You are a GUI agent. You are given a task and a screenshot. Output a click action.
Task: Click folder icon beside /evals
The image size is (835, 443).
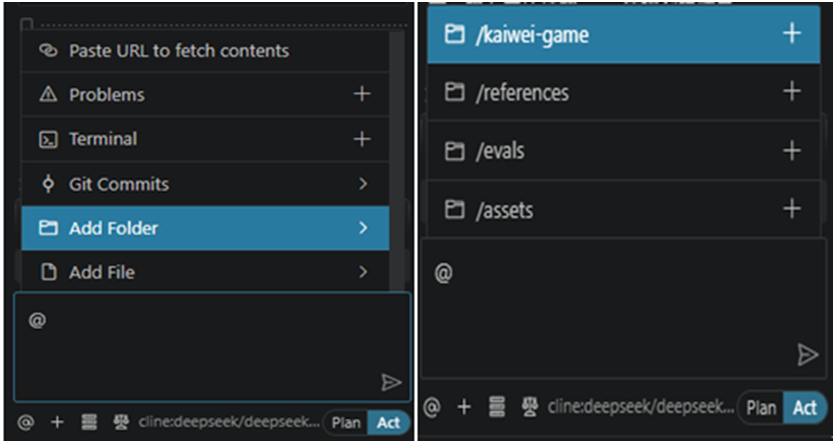point(454,151)
